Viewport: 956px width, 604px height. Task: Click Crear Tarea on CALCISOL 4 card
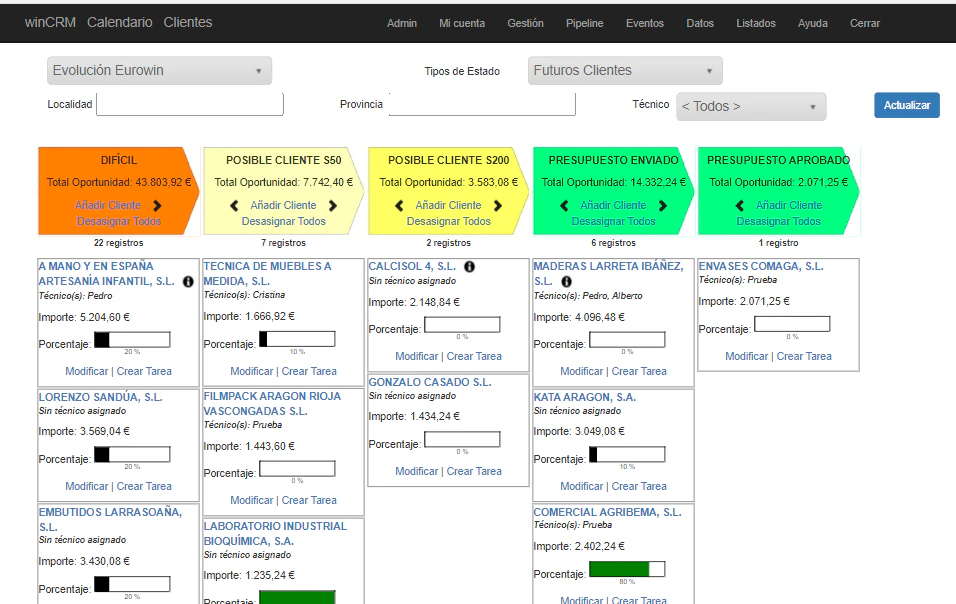pyautogui.click(x=474, y=356)
